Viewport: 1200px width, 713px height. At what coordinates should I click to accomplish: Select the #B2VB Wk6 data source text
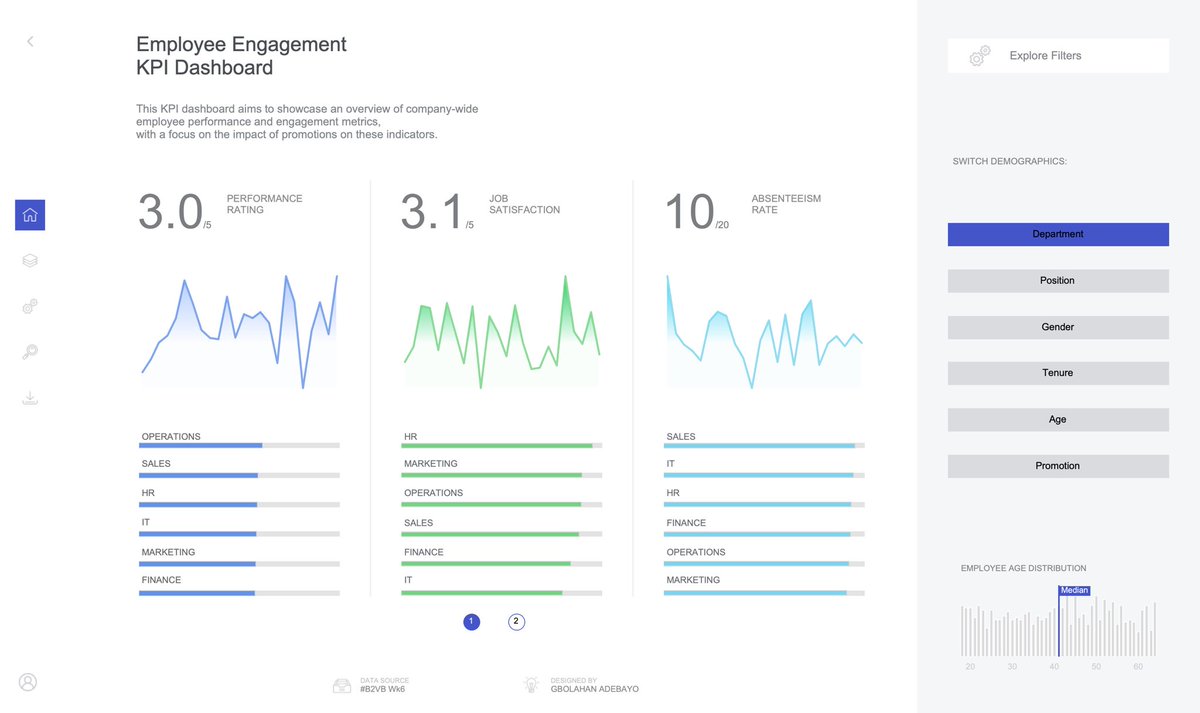pos(383,689)
